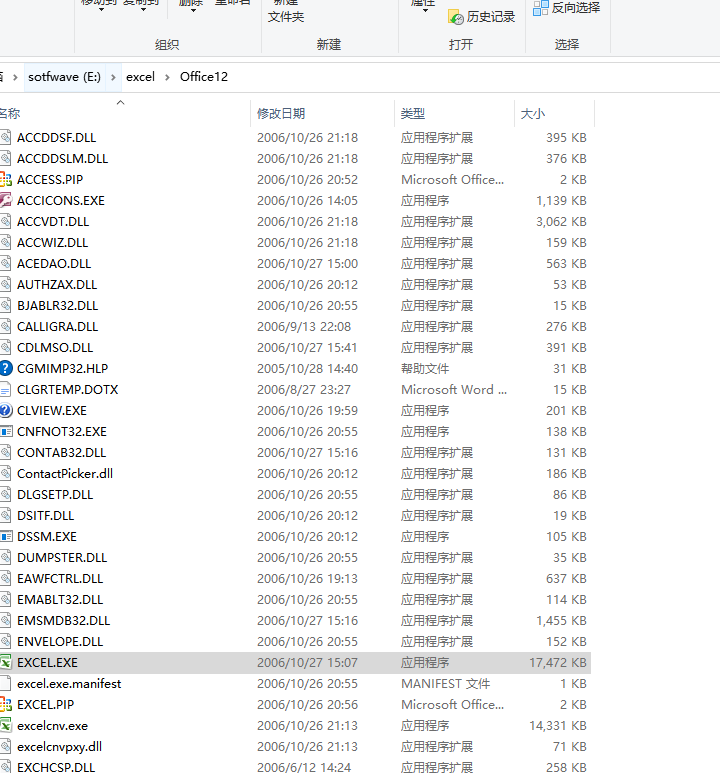This screenshot has height=773, width=720.
Task: Select the ACCESS.PIP file icon
Action: (5, 179)
